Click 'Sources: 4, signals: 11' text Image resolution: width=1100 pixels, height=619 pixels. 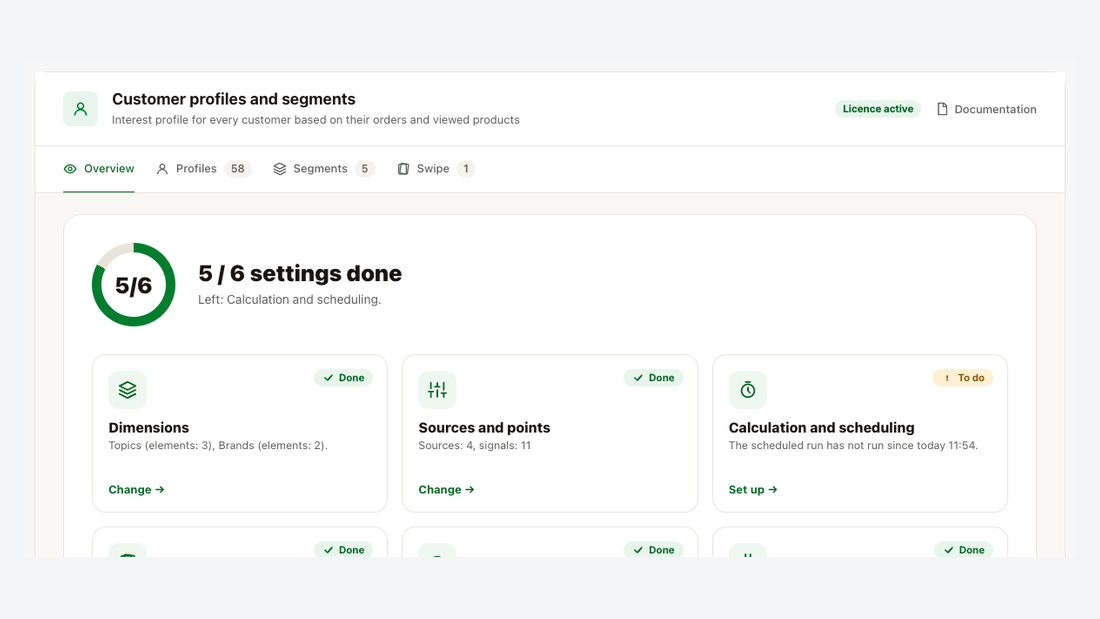pyautogui.click(x=474, y=446)
